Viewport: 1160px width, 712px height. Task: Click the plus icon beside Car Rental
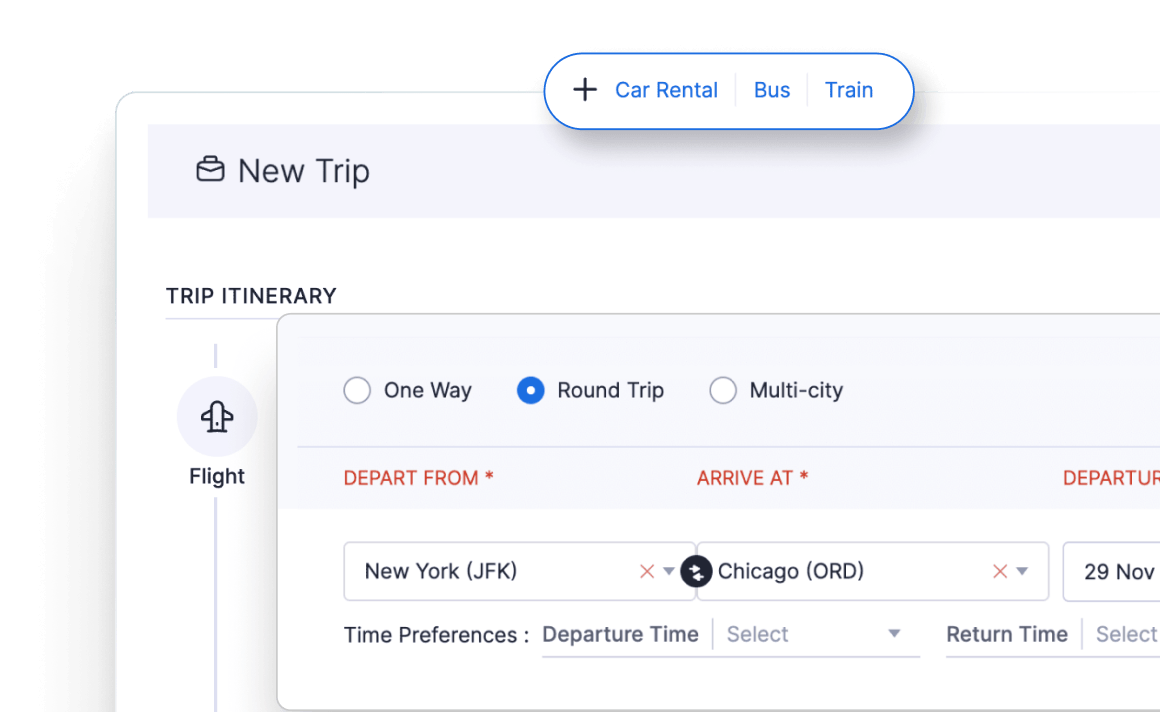(585, 89)
